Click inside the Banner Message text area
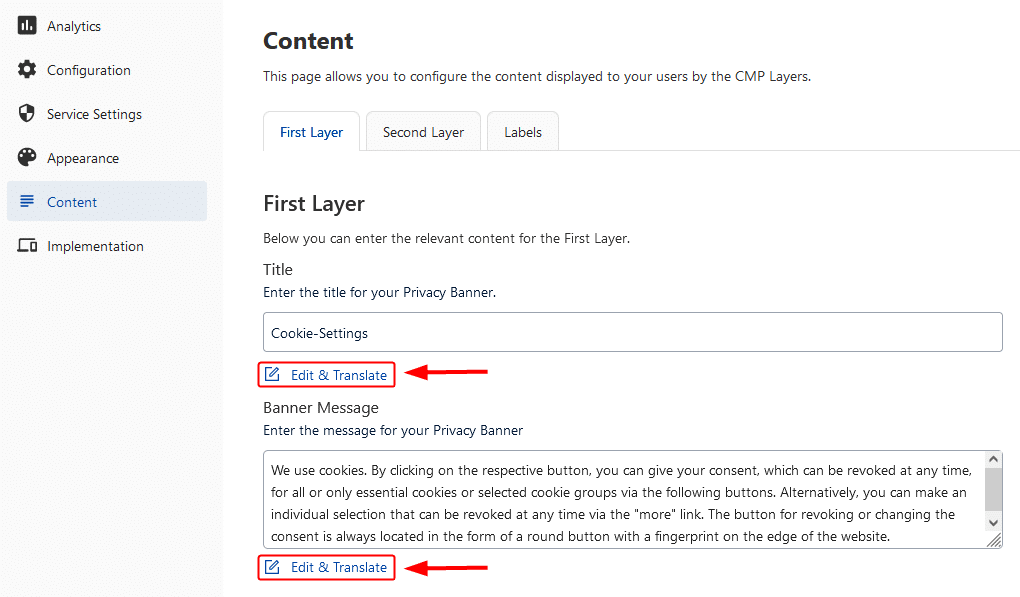 pos(624,499)
